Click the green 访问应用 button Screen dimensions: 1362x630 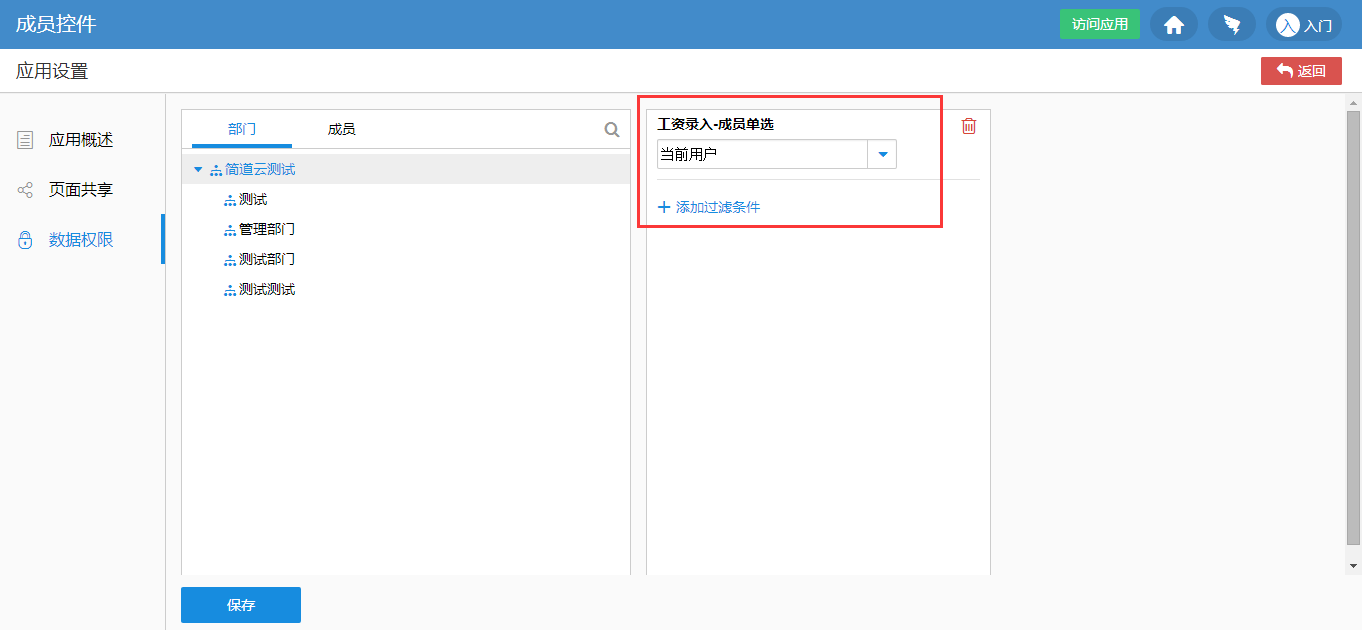click(1099, 25)
